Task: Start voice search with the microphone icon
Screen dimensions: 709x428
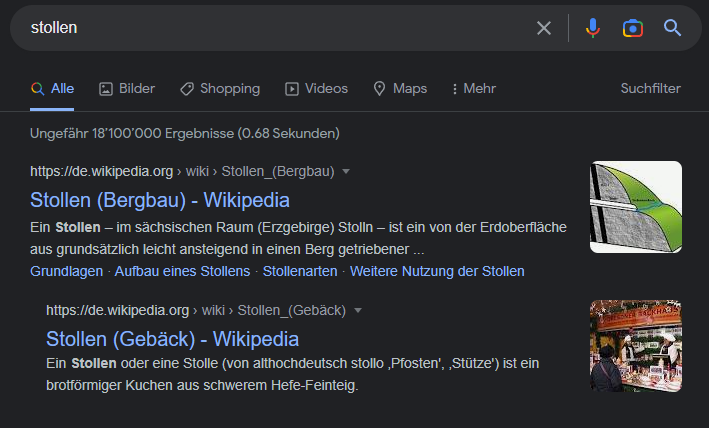Action: click(593, 28)
